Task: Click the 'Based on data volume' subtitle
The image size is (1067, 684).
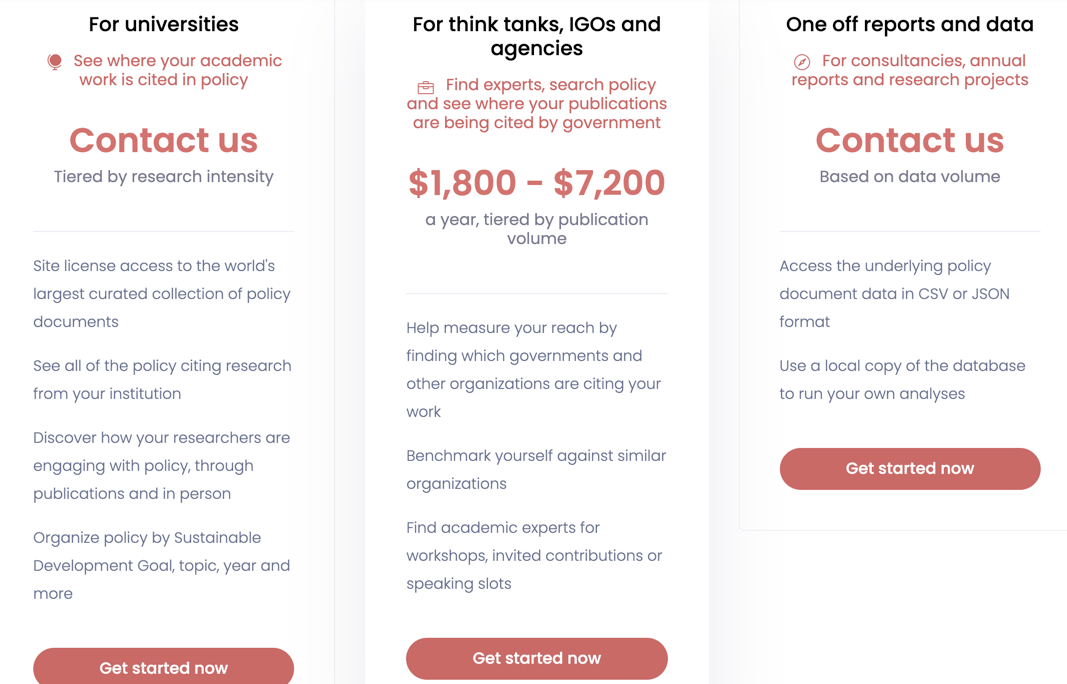Action: (909, 177)
